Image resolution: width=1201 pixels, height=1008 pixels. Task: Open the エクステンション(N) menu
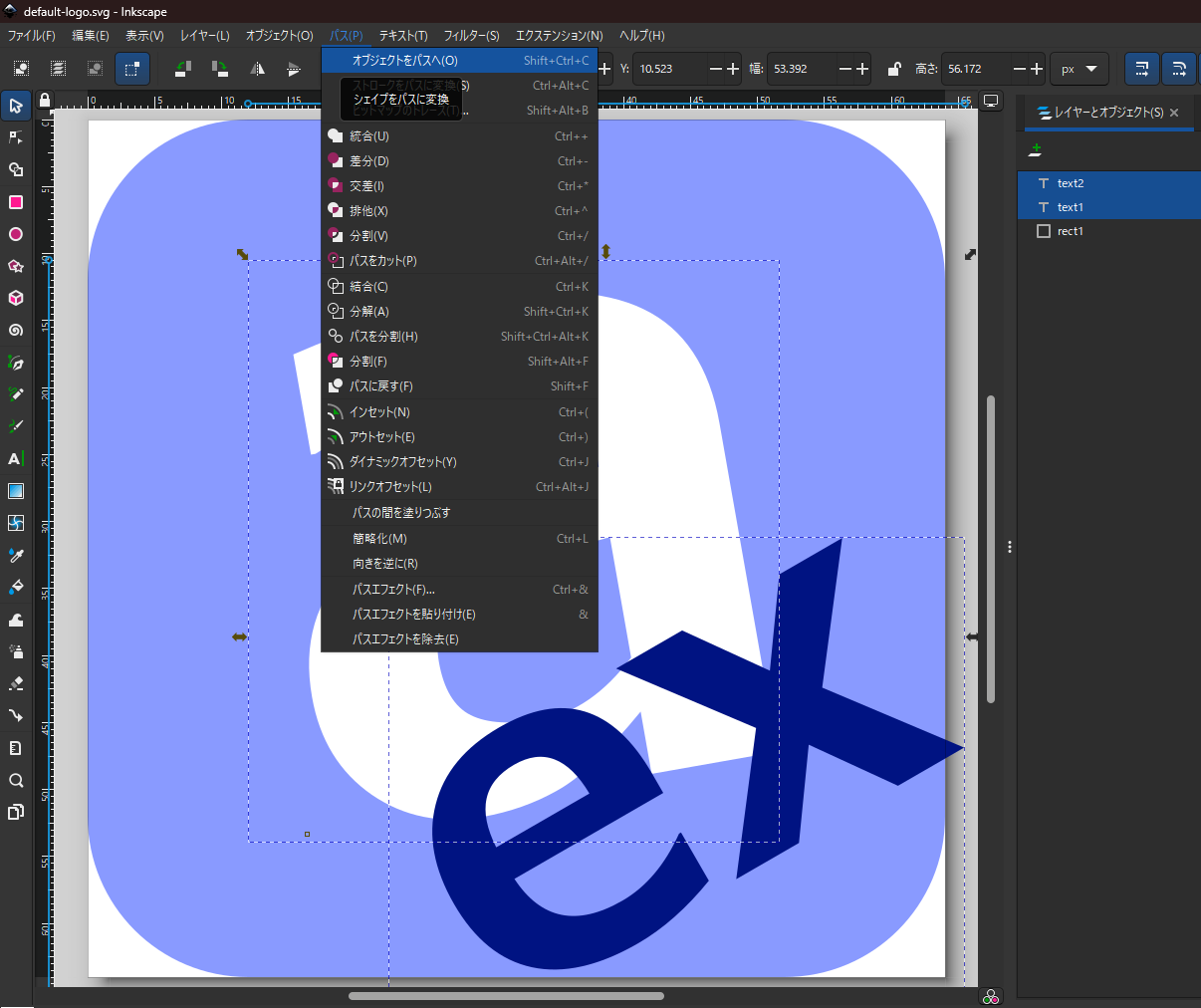point(559,36)
